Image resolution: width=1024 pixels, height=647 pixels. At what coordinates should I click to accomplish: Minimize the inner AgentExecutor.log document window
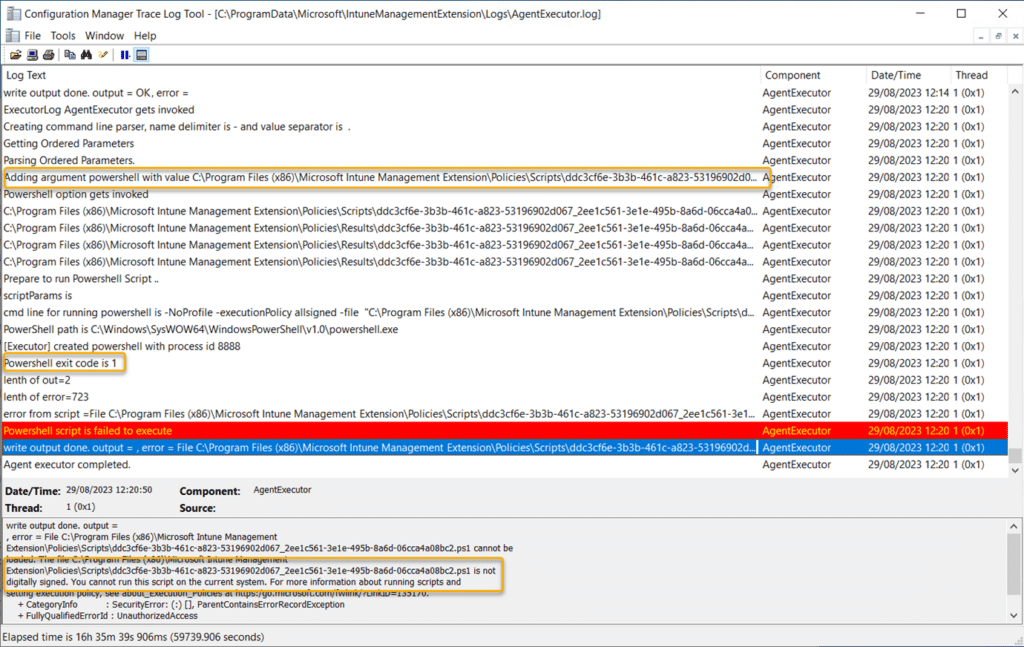981,37
